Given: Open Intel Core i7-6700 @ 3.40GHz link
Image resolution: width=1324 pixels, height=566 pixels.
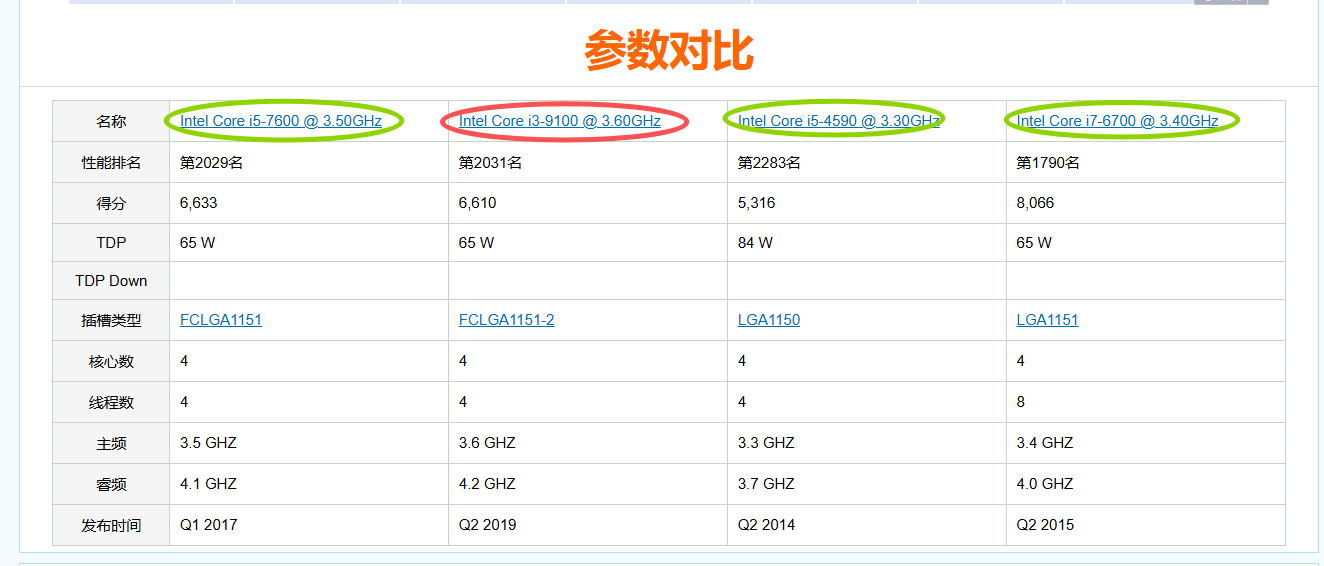Looking at the screenshot, I should click(1118, 121).
